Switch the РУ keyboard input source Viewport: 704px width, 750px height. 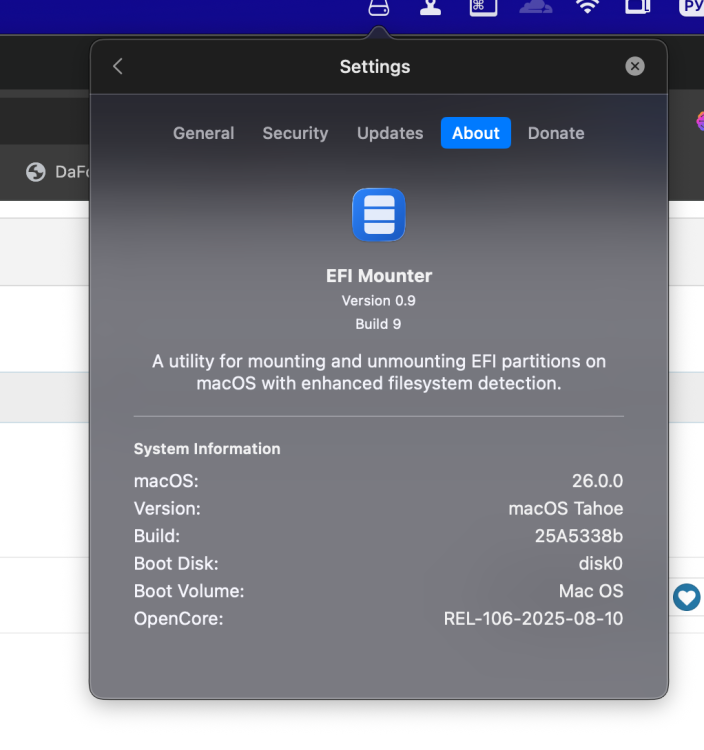point(692,7)
